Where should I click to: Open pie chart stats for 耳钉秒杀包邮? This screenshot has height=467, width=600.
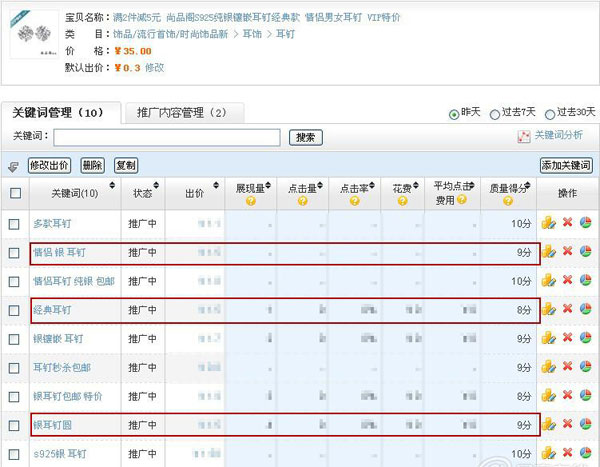pos(585,368)
